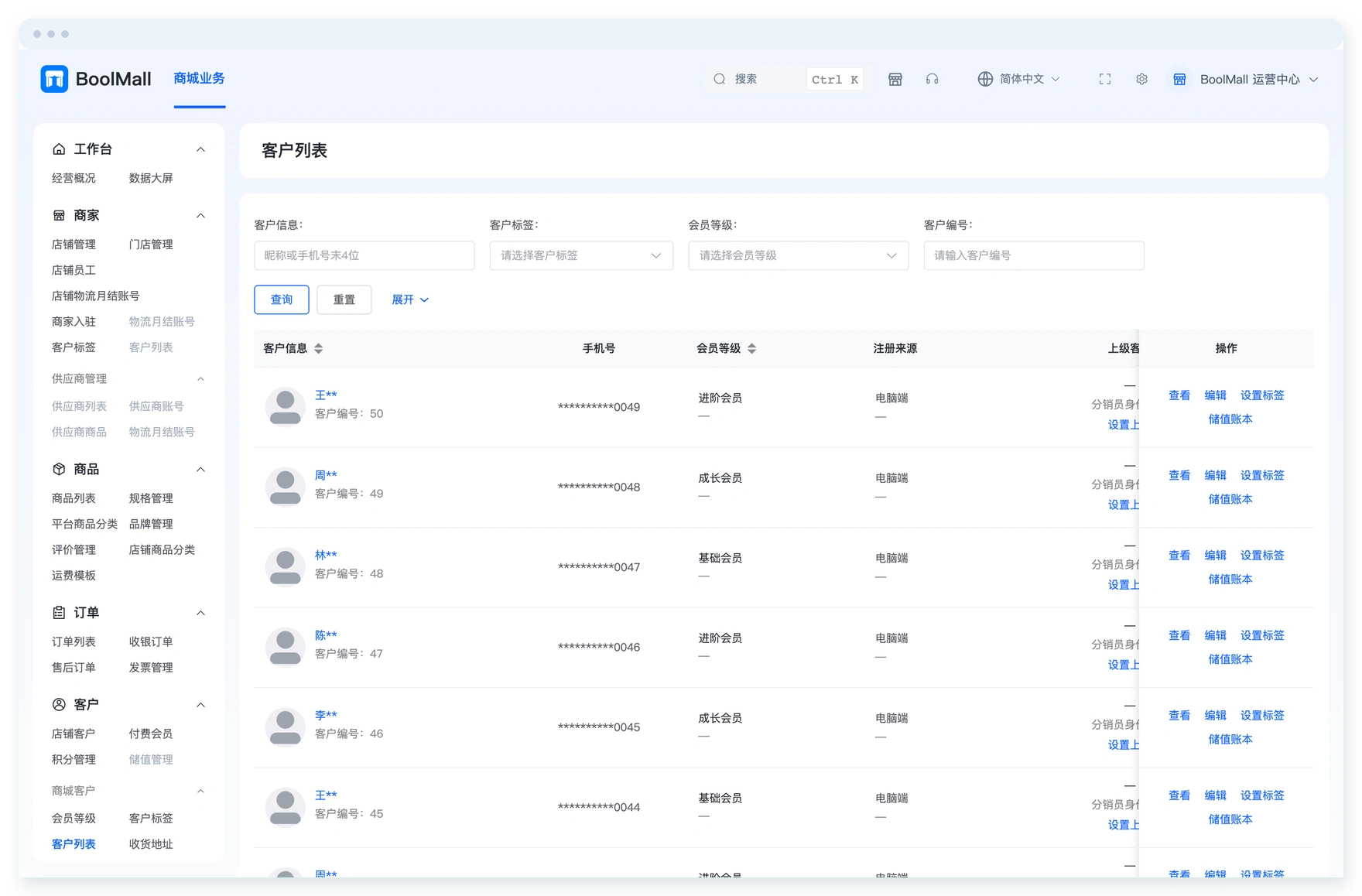Click 设置标签 for customer number 46

[1262, 716]
